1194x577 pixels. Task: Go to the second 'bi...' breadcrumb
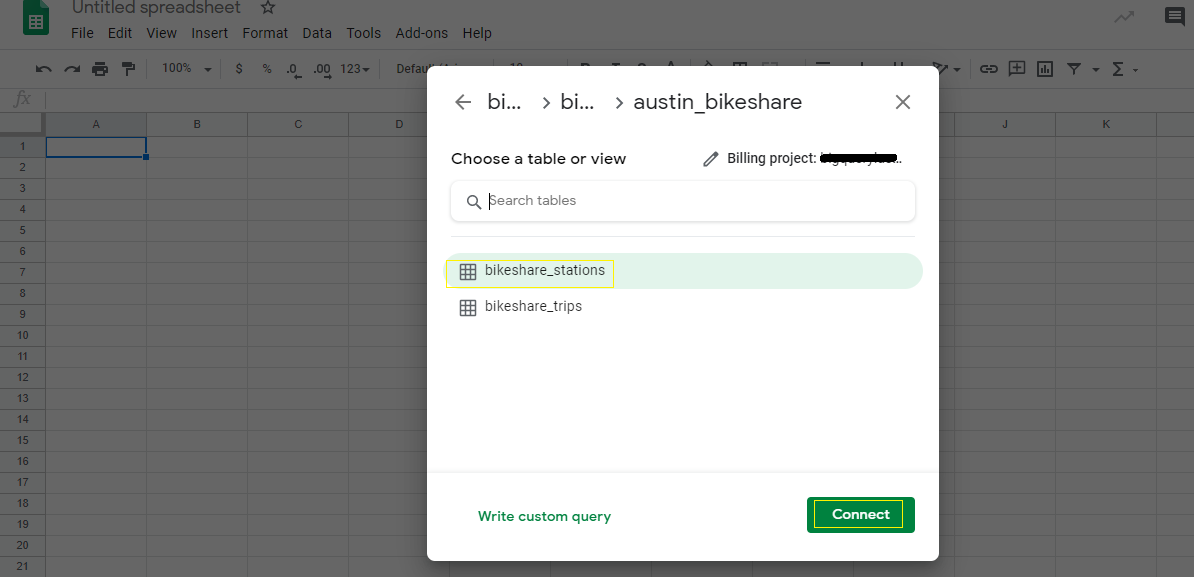(577, 102)
